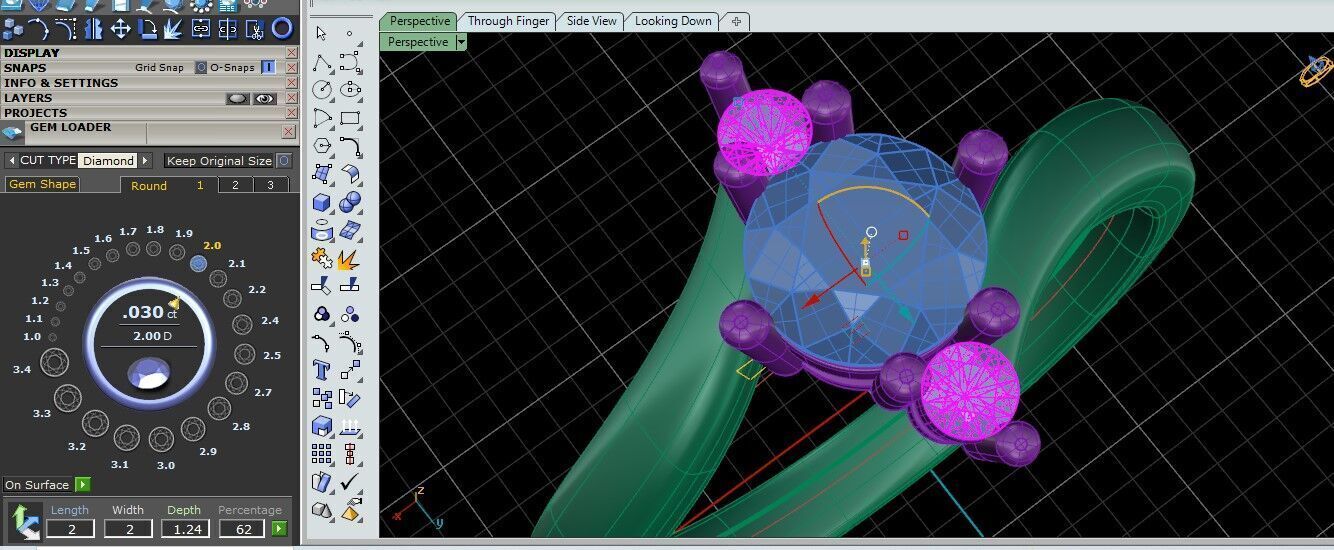Open the On Surface green arrow
The height and width of the screenshot is (550, 1334).
pos(83,485)
